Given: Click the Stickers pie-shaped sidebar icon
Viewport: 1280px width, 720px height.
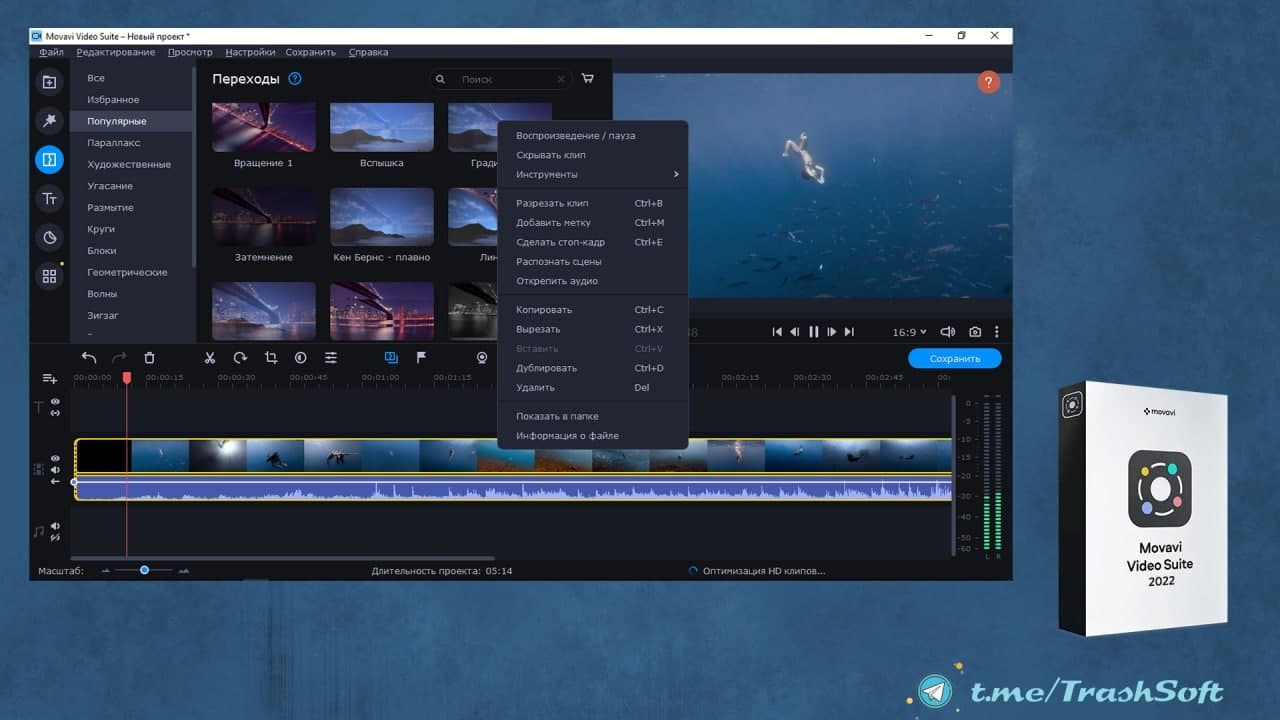Looking at the screenshot, I should [x=49, y=237].
